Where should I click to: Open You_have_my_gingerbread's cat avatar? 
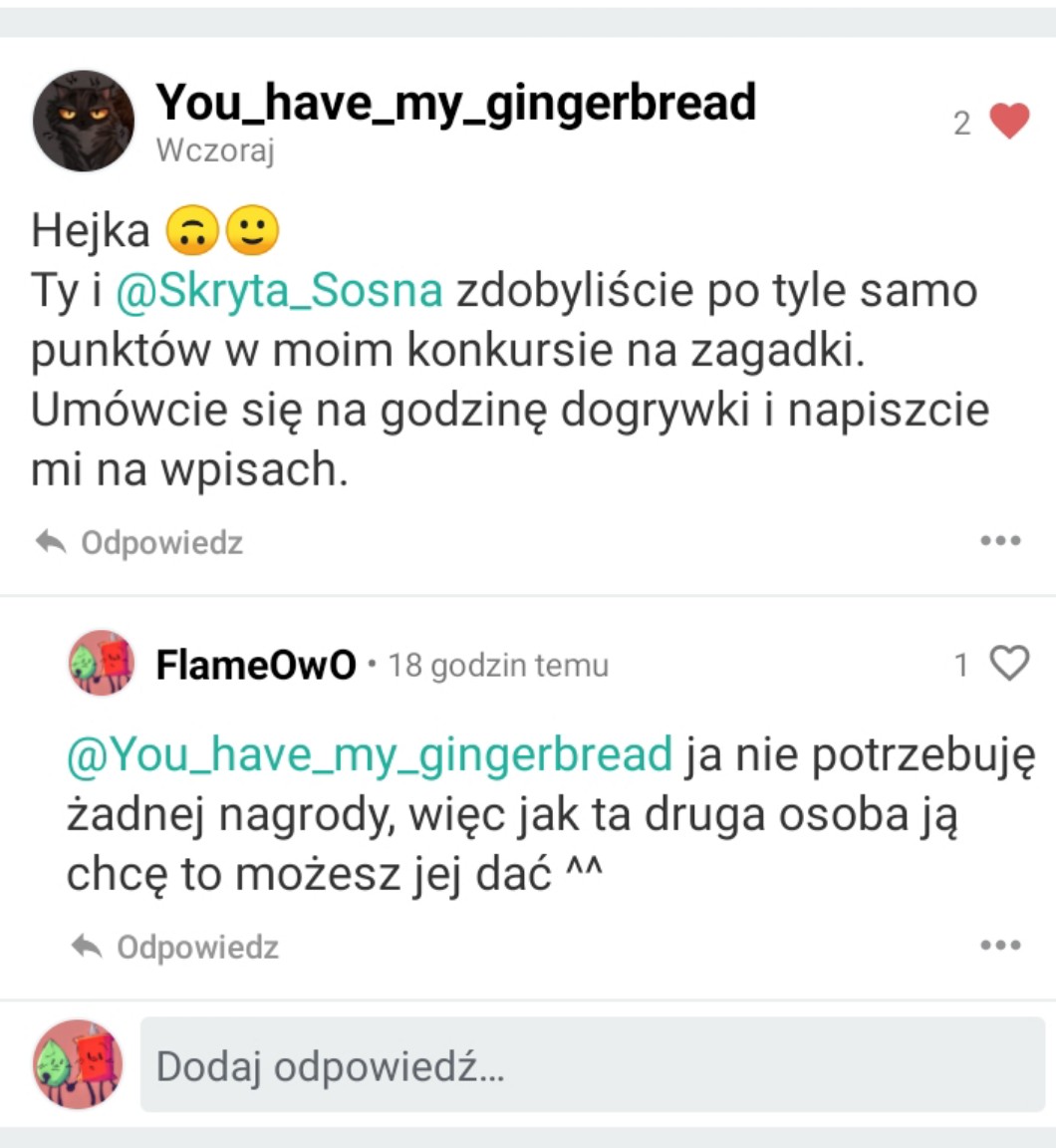pos(84,121)
